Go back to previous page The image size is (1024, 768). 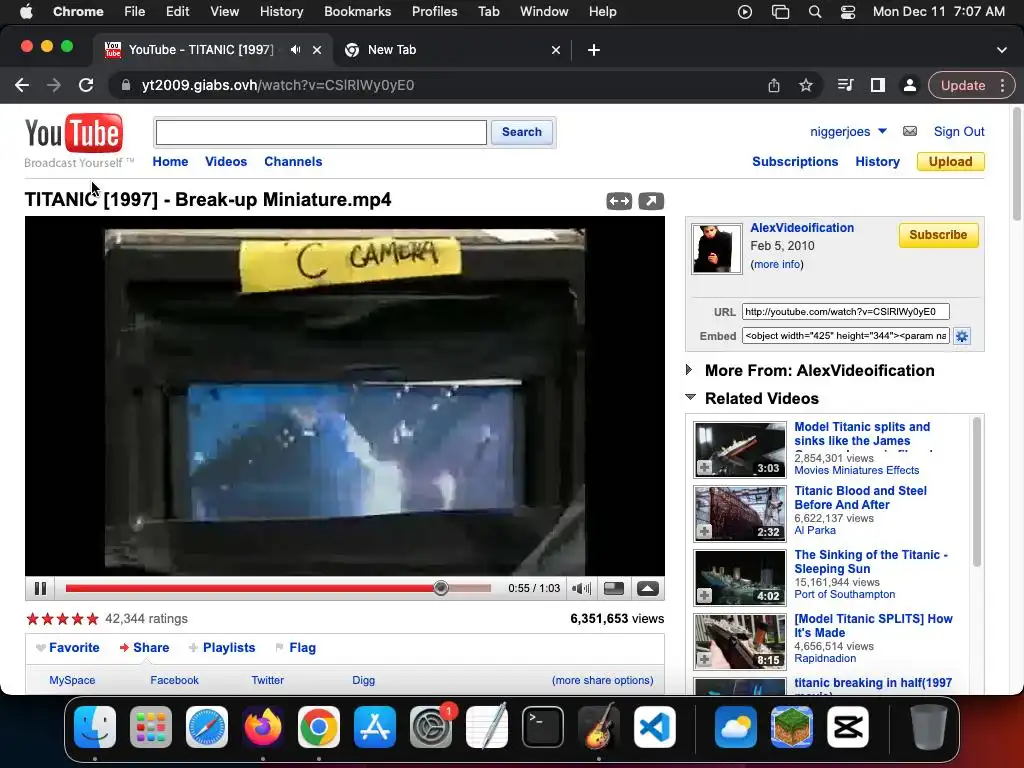pos(22,85)
